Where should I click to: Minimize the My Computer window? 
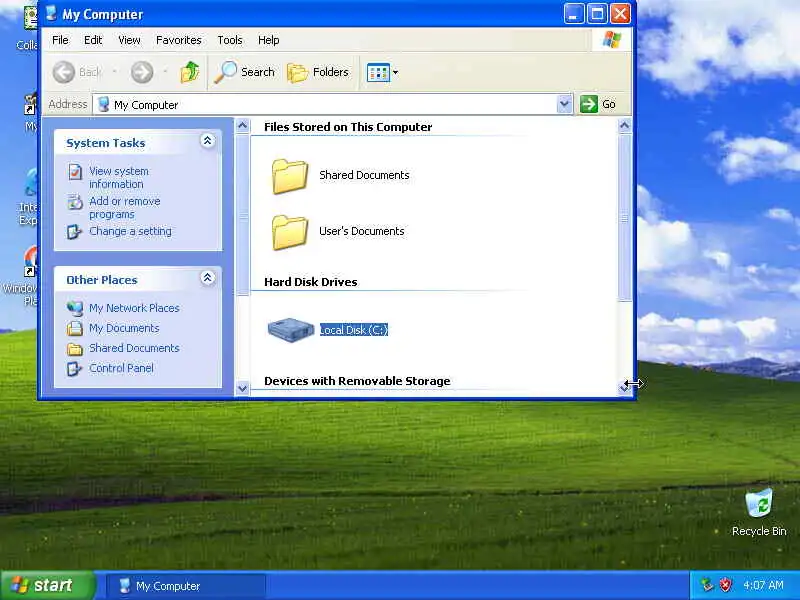point(574,14)
